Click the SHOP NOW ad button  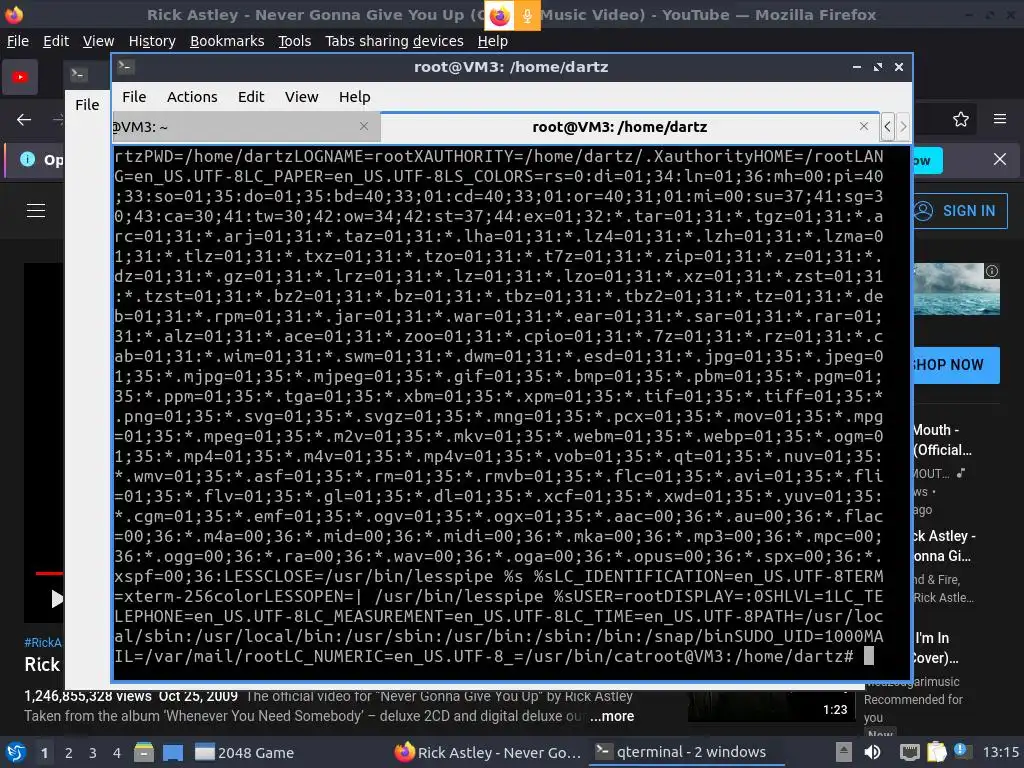click(x=955, y=364)
